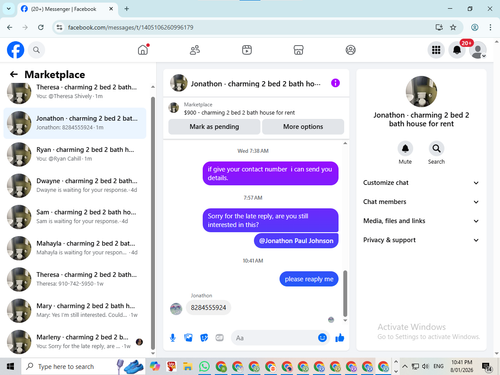Image resolution: width=500 pixels, height=375 pixels.
Task: Open the Reels video icon
Action: pyautogui.click(x=247, y=50)
